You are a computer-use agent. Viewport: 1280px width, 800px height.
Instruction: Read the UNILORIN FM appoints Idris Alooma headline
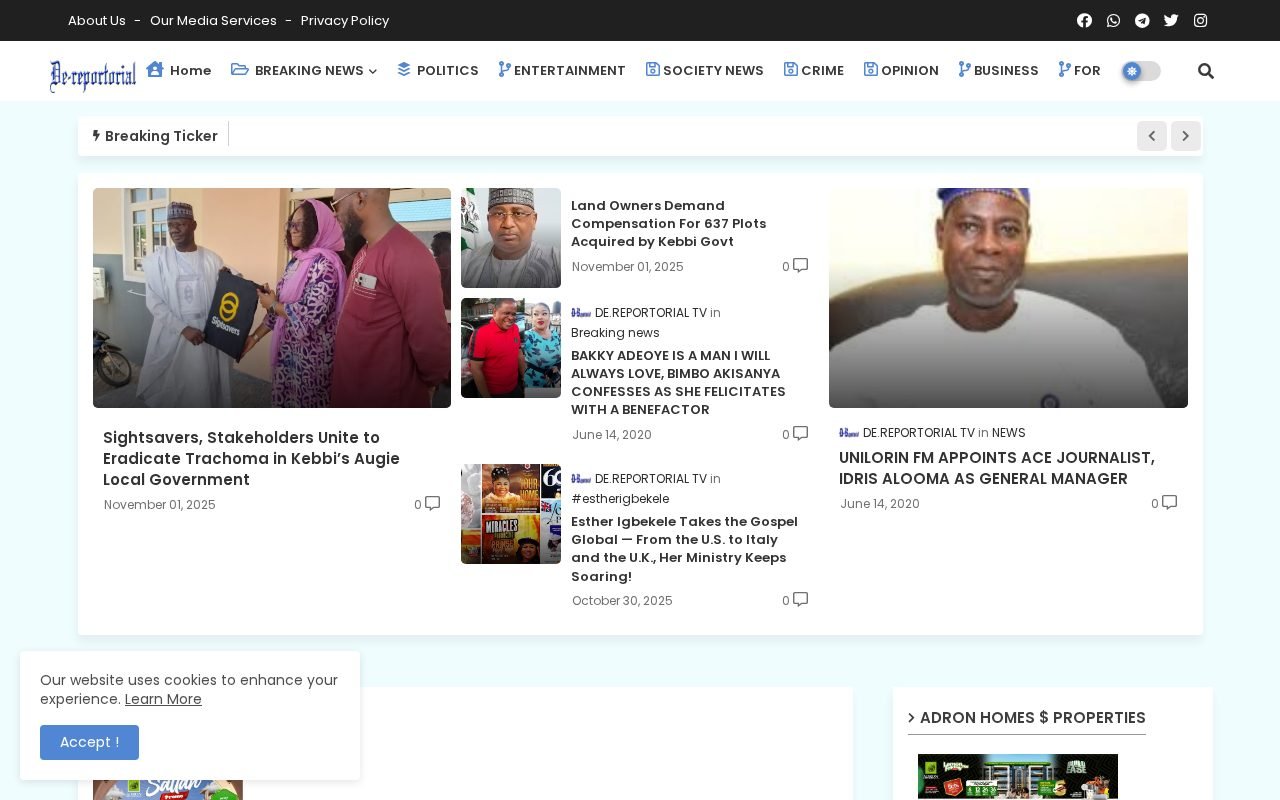tap(996, 468)
